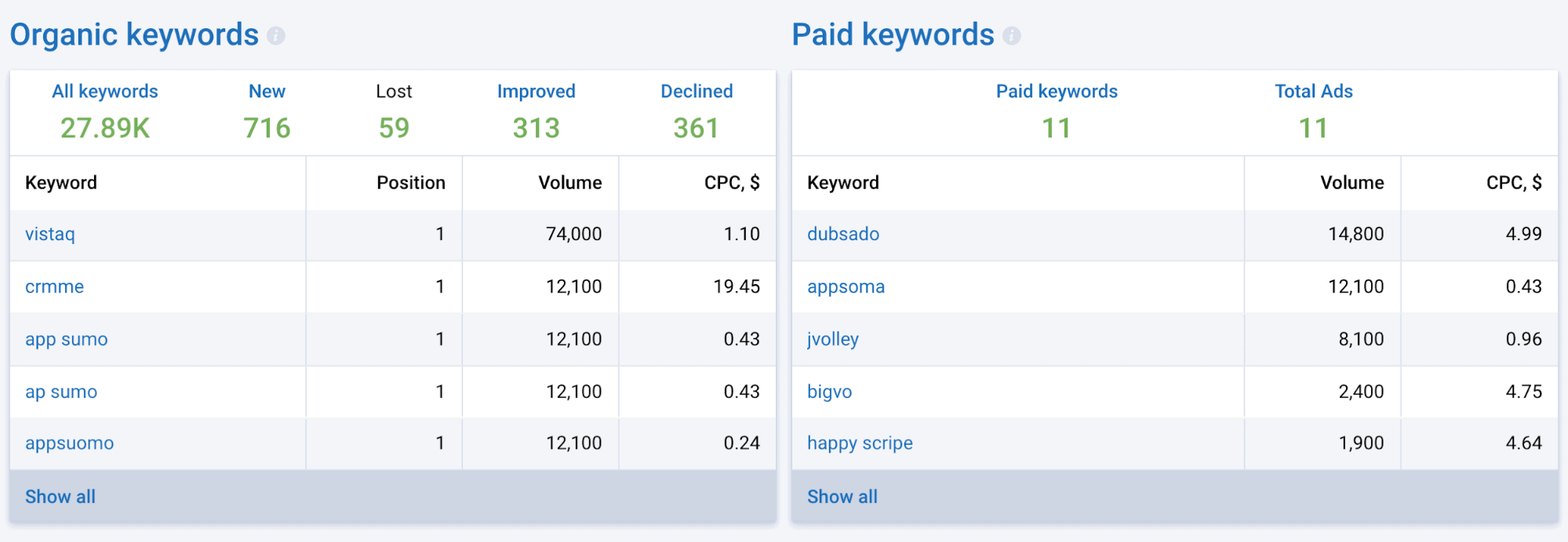1568x542 pixels.
Task: Select the Total Ads tab
Action: point(1314,91)
